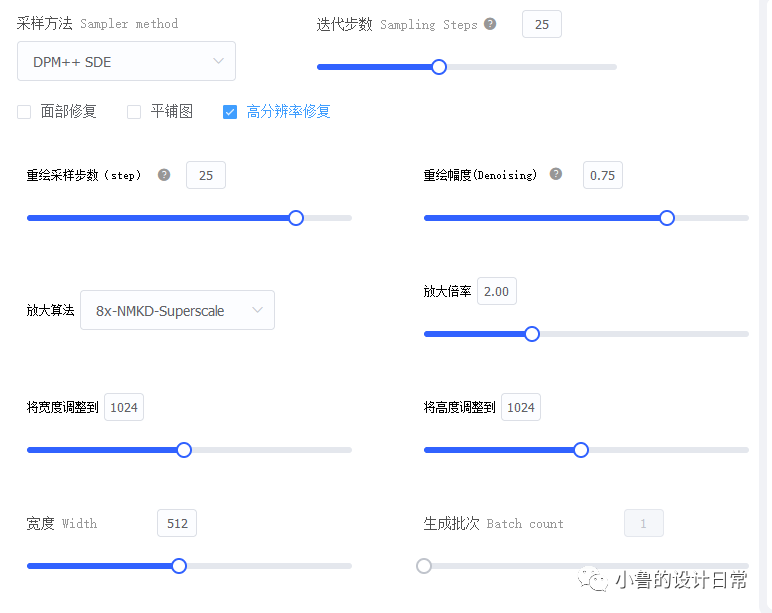Edit the 将宽度调整到 1024 field
This screenshot has width=772, height=613.
pos(124,407)
